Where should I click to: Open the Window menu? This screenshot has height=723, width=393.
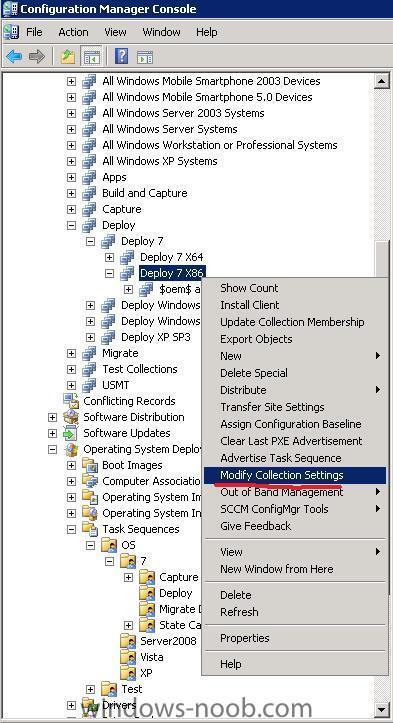pos(161,32)
